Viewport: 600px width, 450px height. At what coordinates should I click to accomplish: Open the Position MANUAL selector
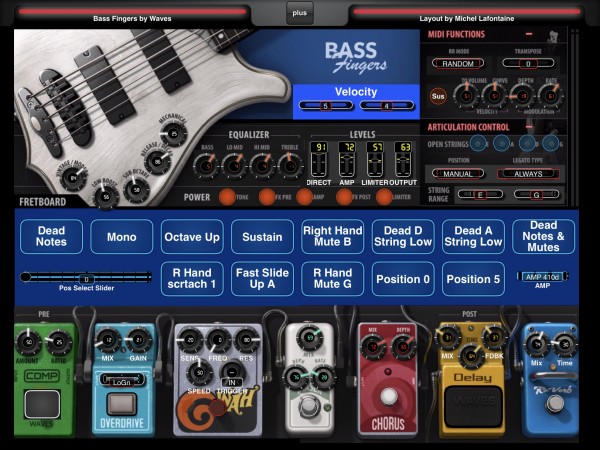pos(458,174)
